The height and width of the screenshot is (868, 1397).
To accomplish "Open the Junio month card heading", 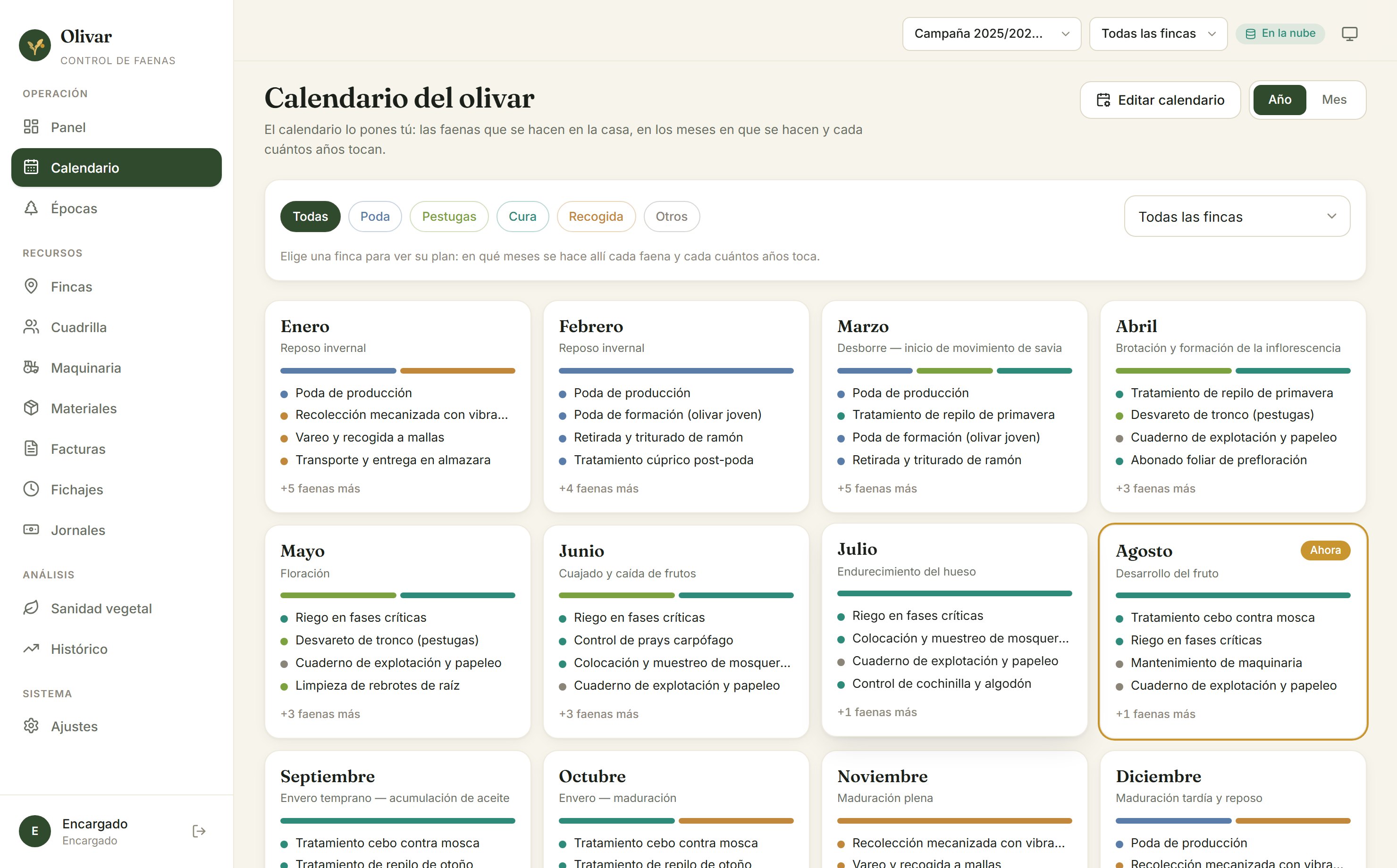I will (x=581, y=551).
